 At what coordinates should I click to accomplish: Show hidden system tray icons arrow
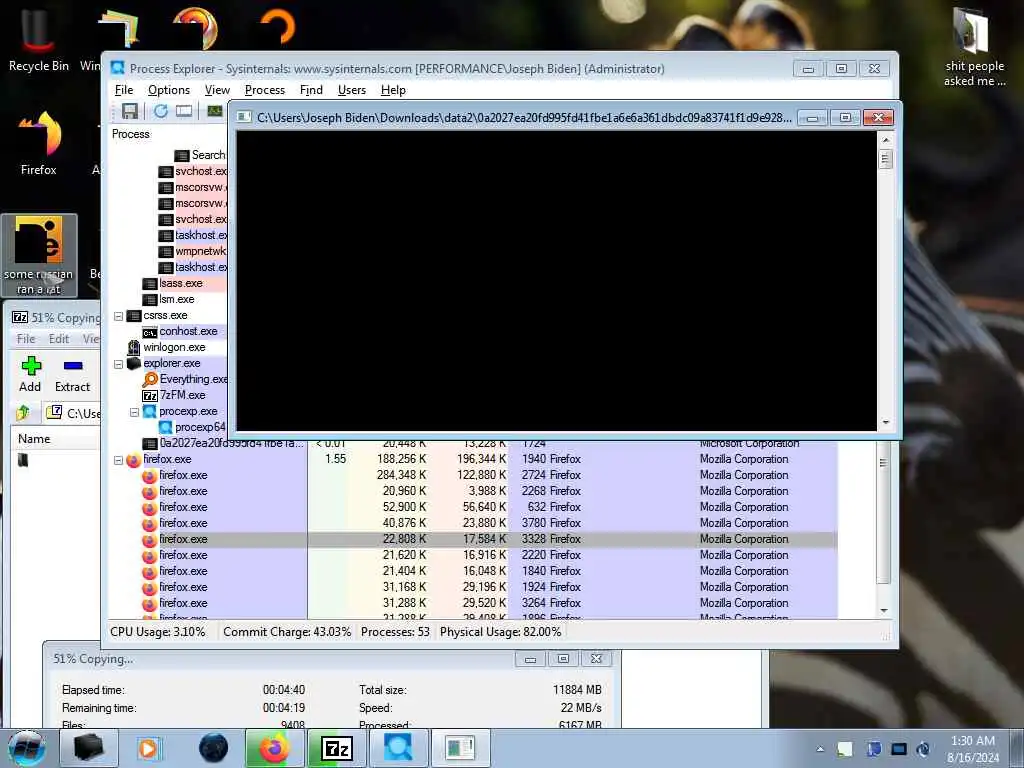pos(820,749)
